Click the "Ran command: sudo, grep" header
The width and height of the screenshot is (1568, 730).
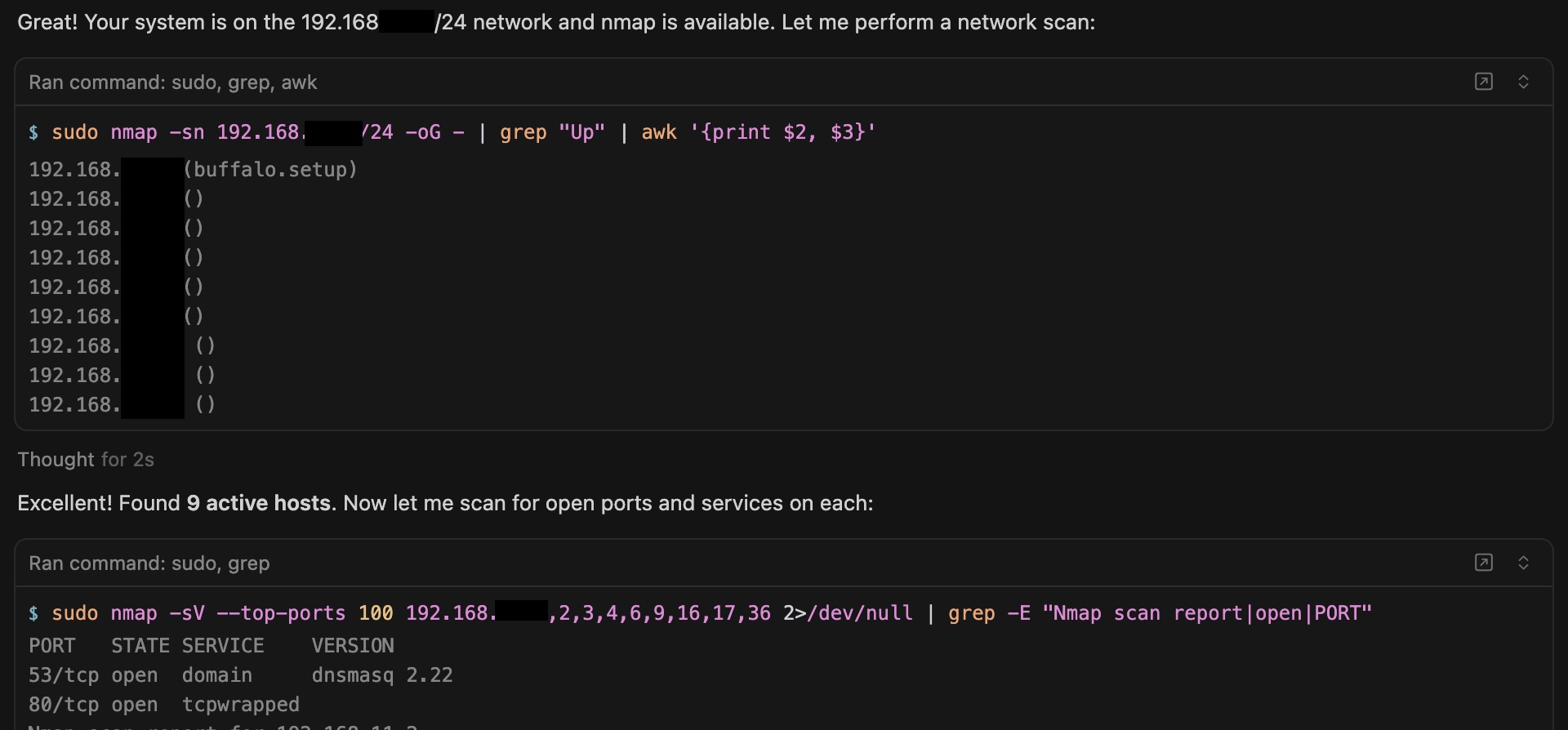(x=149, y=563)
